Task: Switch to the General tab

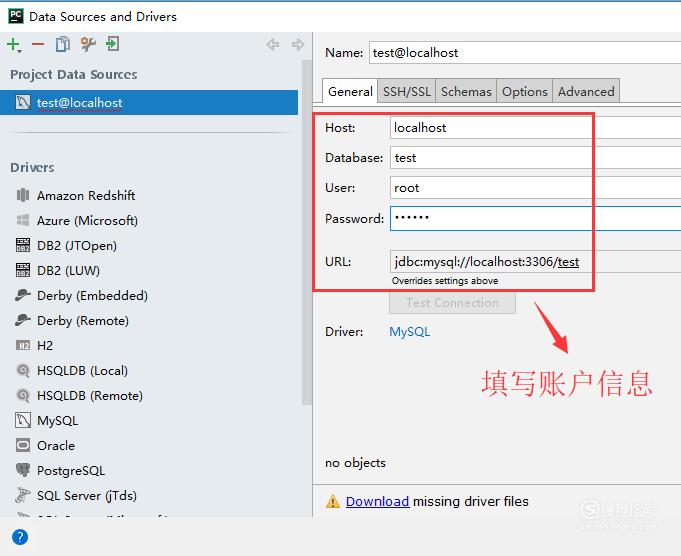Action: tap(350, 91)
